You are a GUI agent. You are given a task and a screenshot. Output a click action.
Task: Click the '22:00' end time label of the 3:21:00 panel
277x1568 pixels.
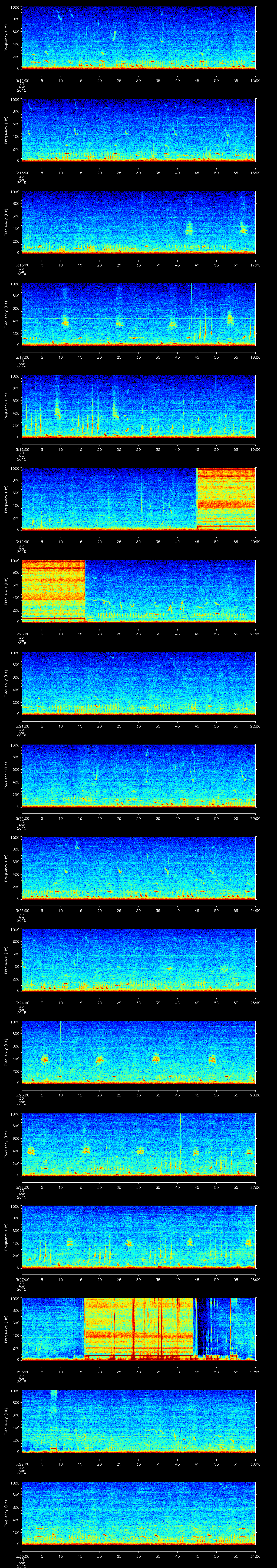256,726
